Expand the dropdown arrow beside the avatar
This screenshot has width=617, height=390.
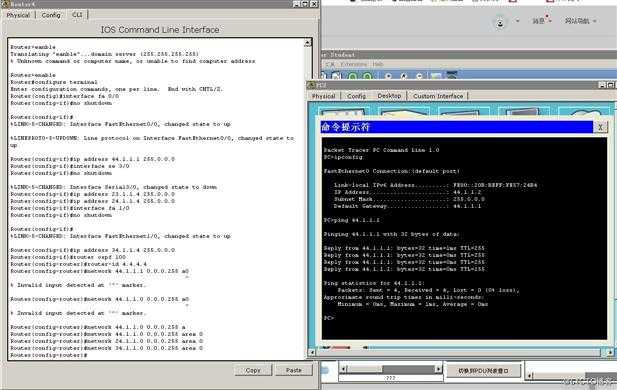point(517,21)
